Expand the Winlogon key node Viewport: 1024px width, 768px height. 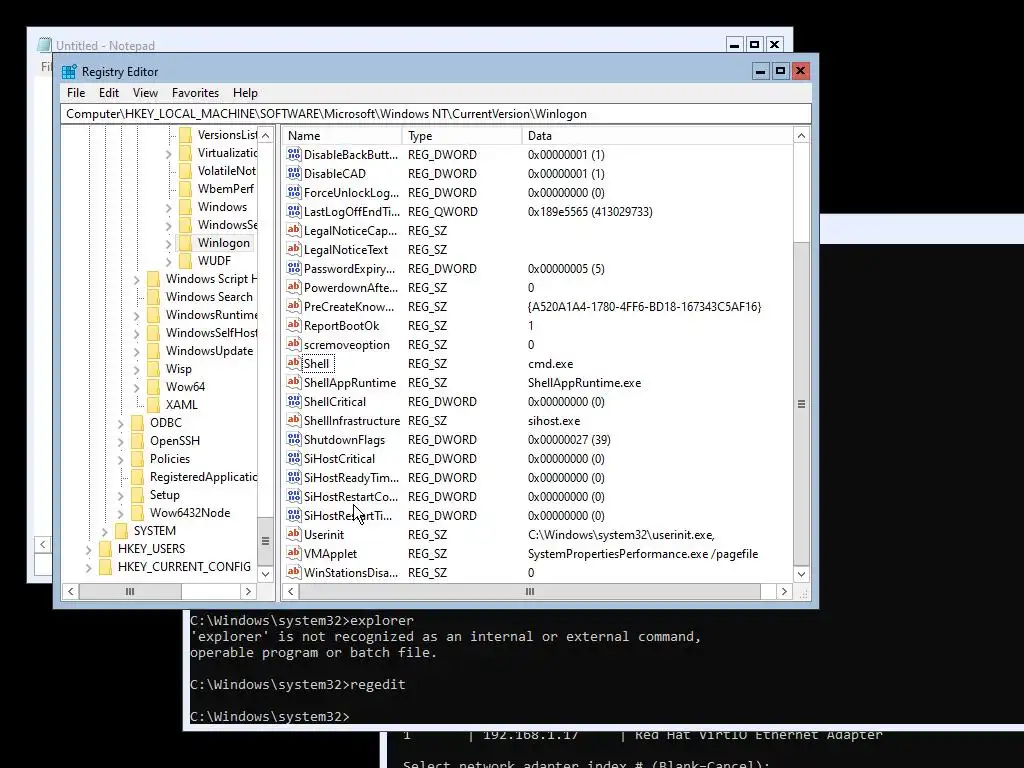(x=168, y=244)
